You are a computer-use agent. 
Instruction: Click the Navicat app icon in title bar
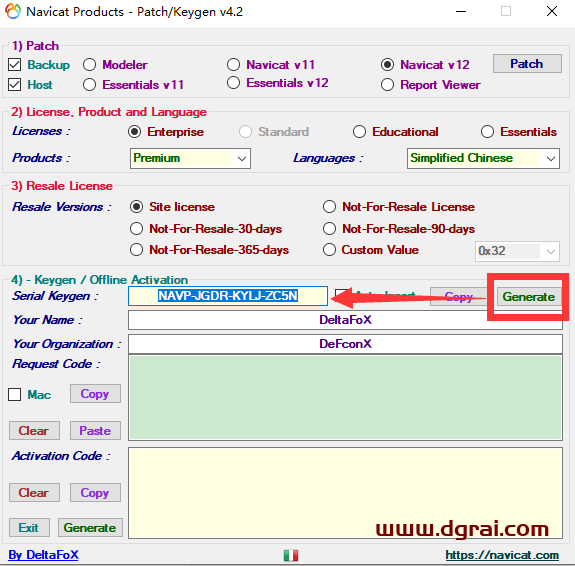(x=13, y=11)
